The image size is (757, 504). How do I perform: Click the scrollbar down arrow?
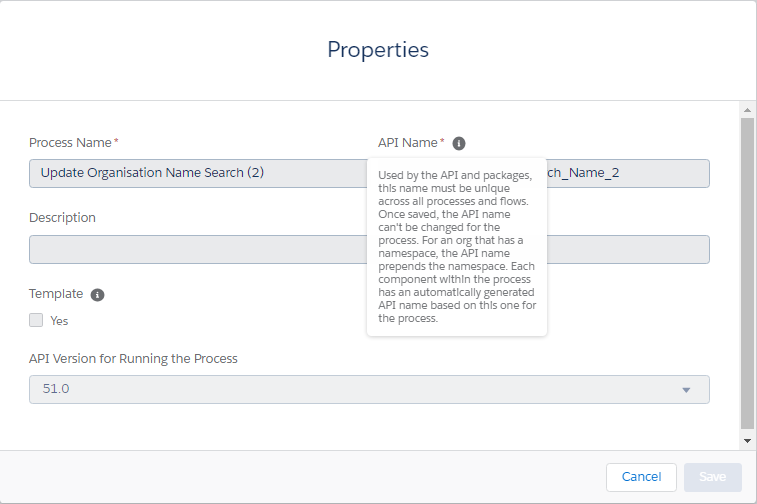coord(747,441)
